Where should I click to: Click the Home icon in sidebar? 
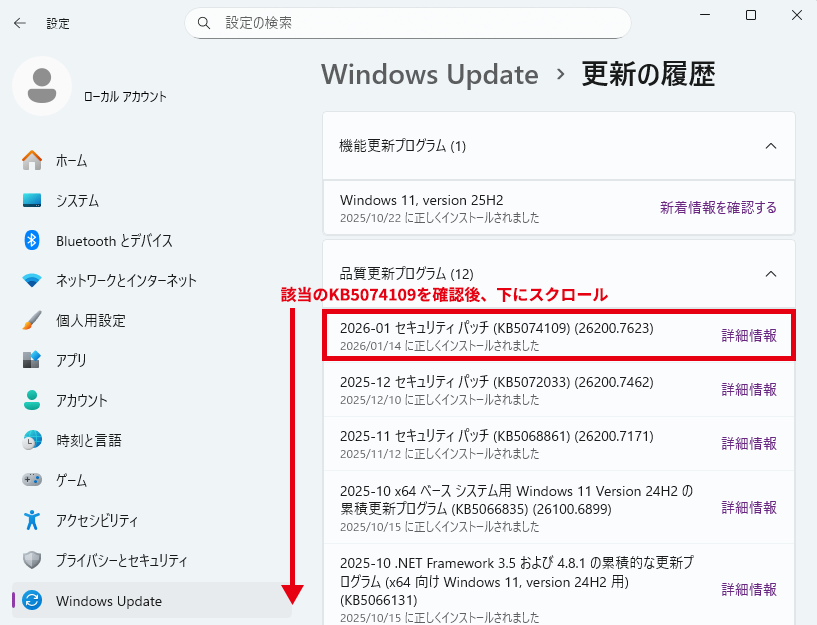click(32, 160)
